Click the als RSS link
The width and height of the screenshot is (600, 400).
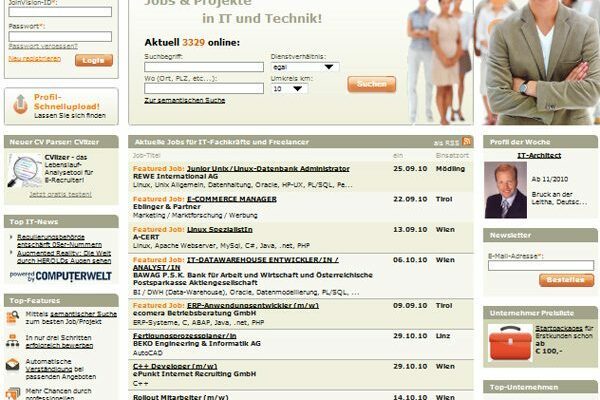[446, 143]
